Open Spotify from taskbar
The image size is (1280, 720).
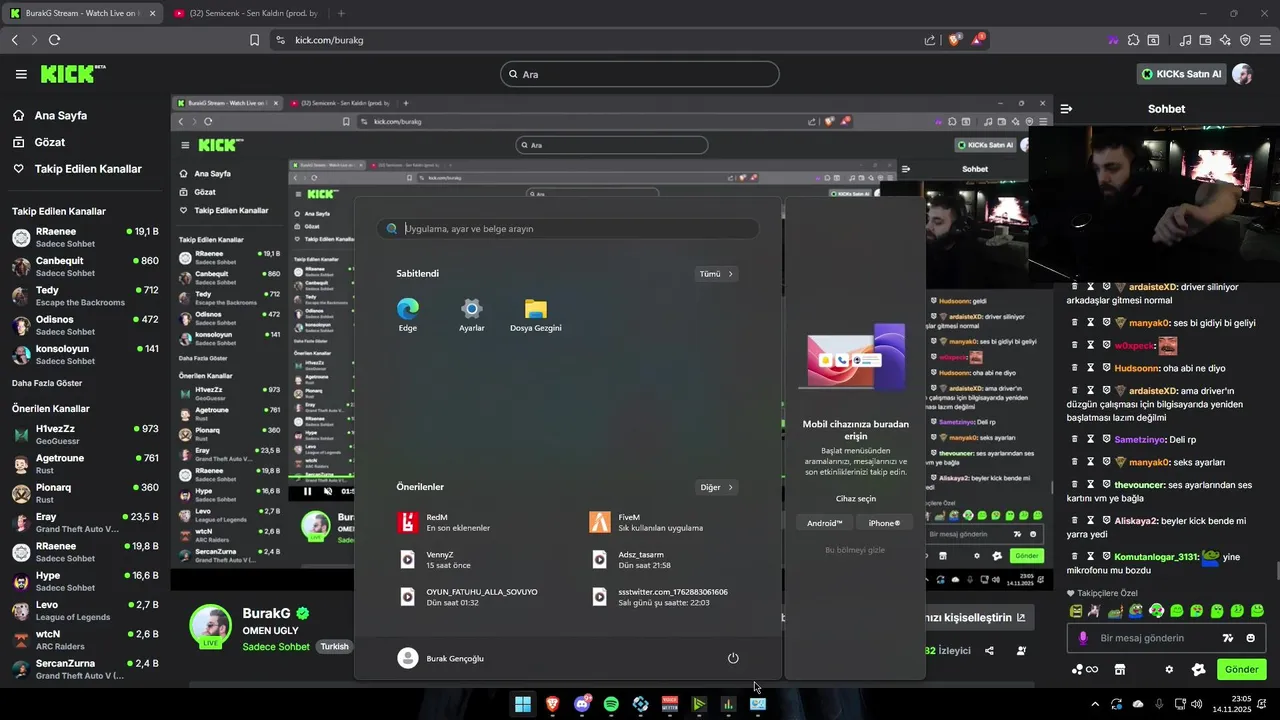(x=611, y=704)
